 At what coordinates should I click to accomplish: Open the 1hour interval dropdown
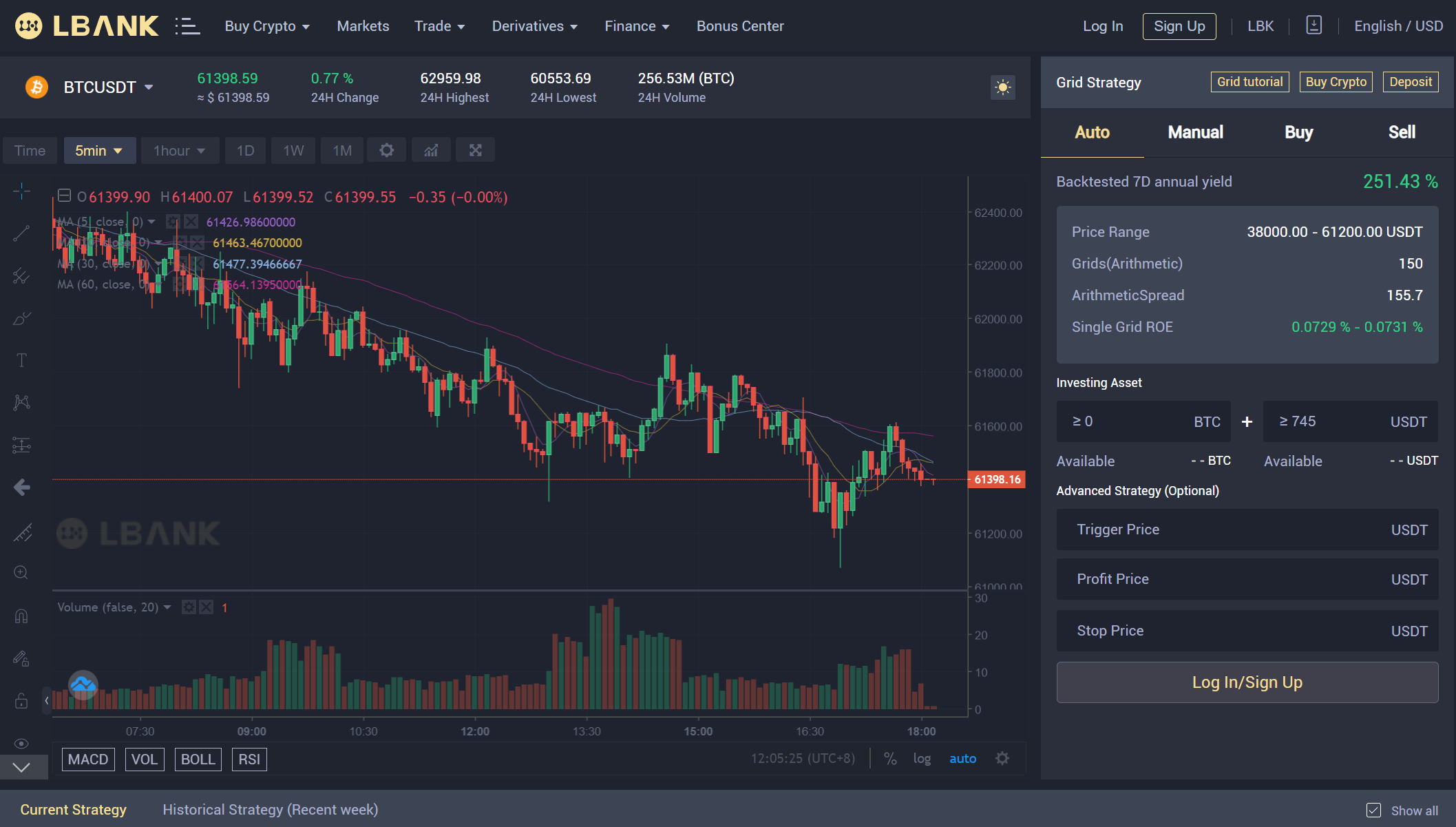pos(180,150)
